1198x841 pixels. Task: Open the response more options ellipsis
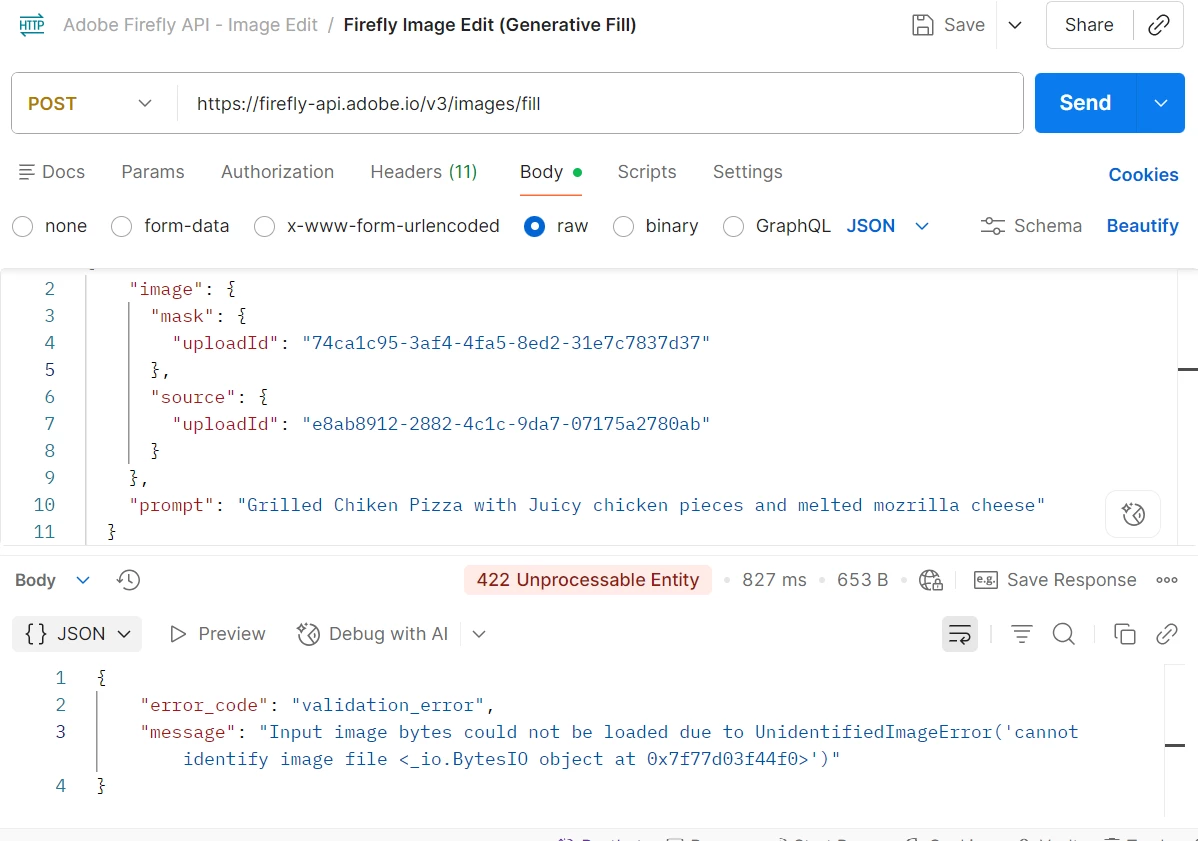coord(1167,580)
